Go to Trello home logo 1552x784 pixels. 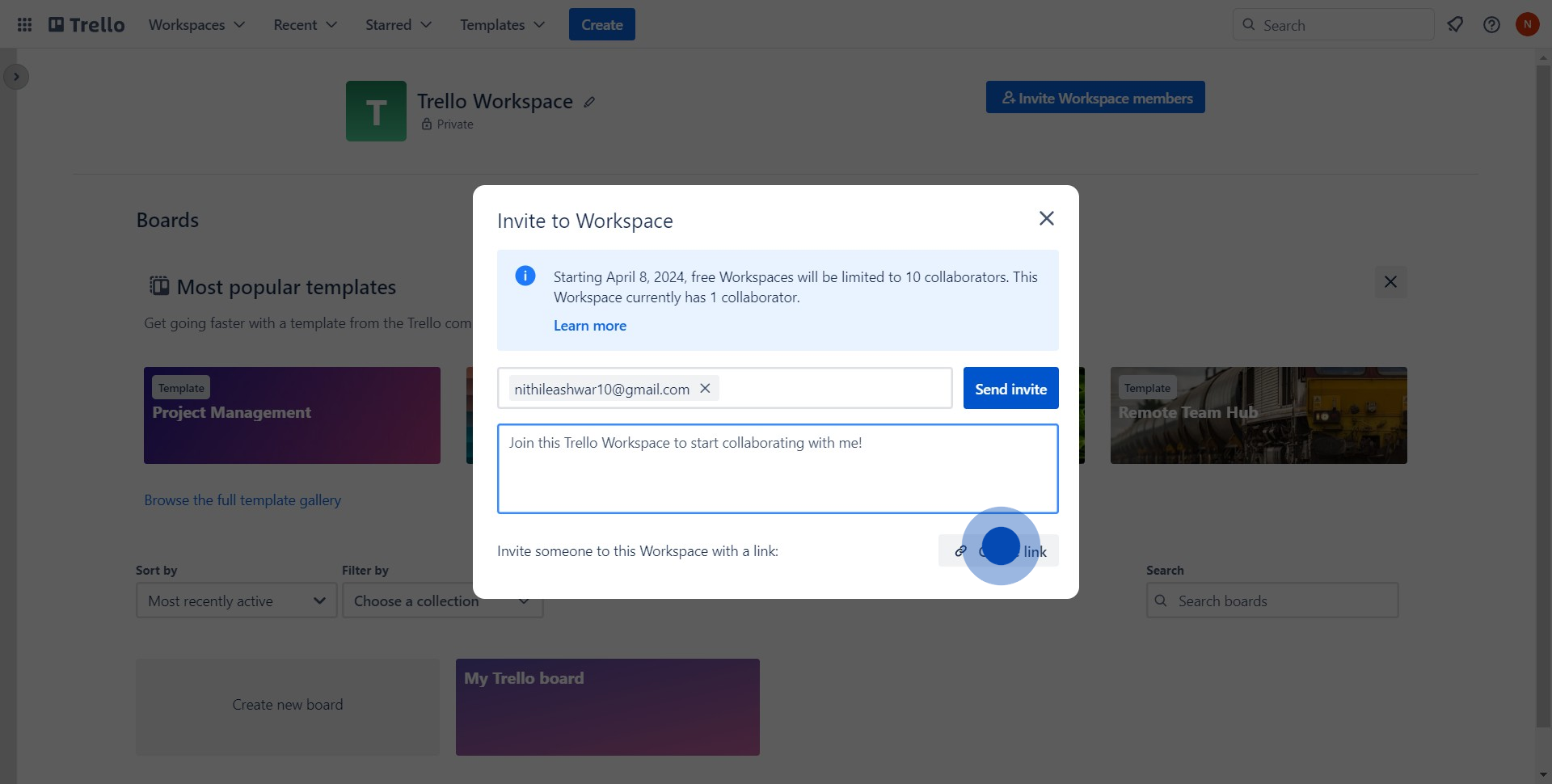click(86, 25)
